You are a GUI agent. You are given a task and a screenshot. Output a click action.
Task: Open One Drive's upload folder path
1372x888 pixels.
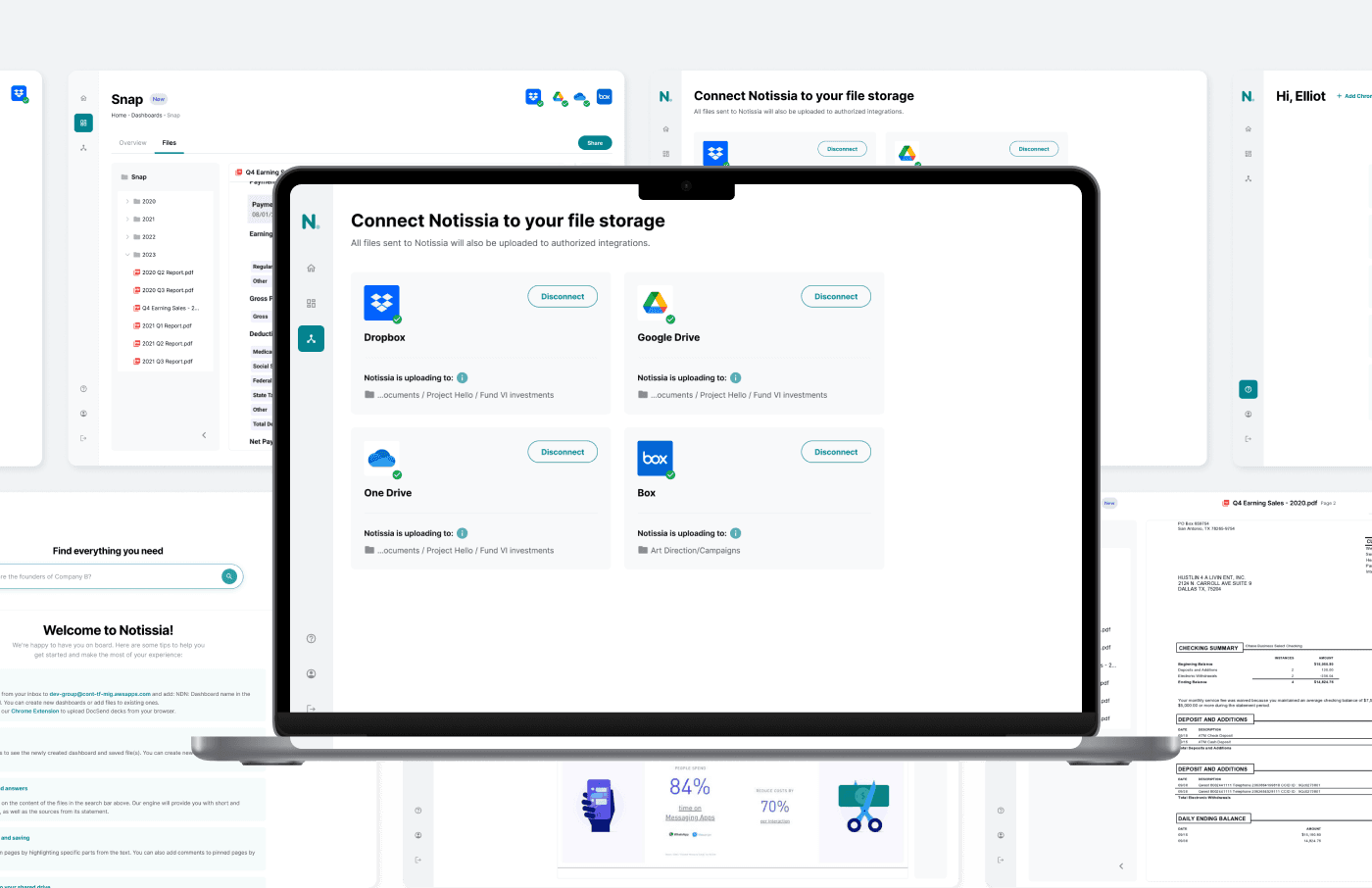point(459,551)
